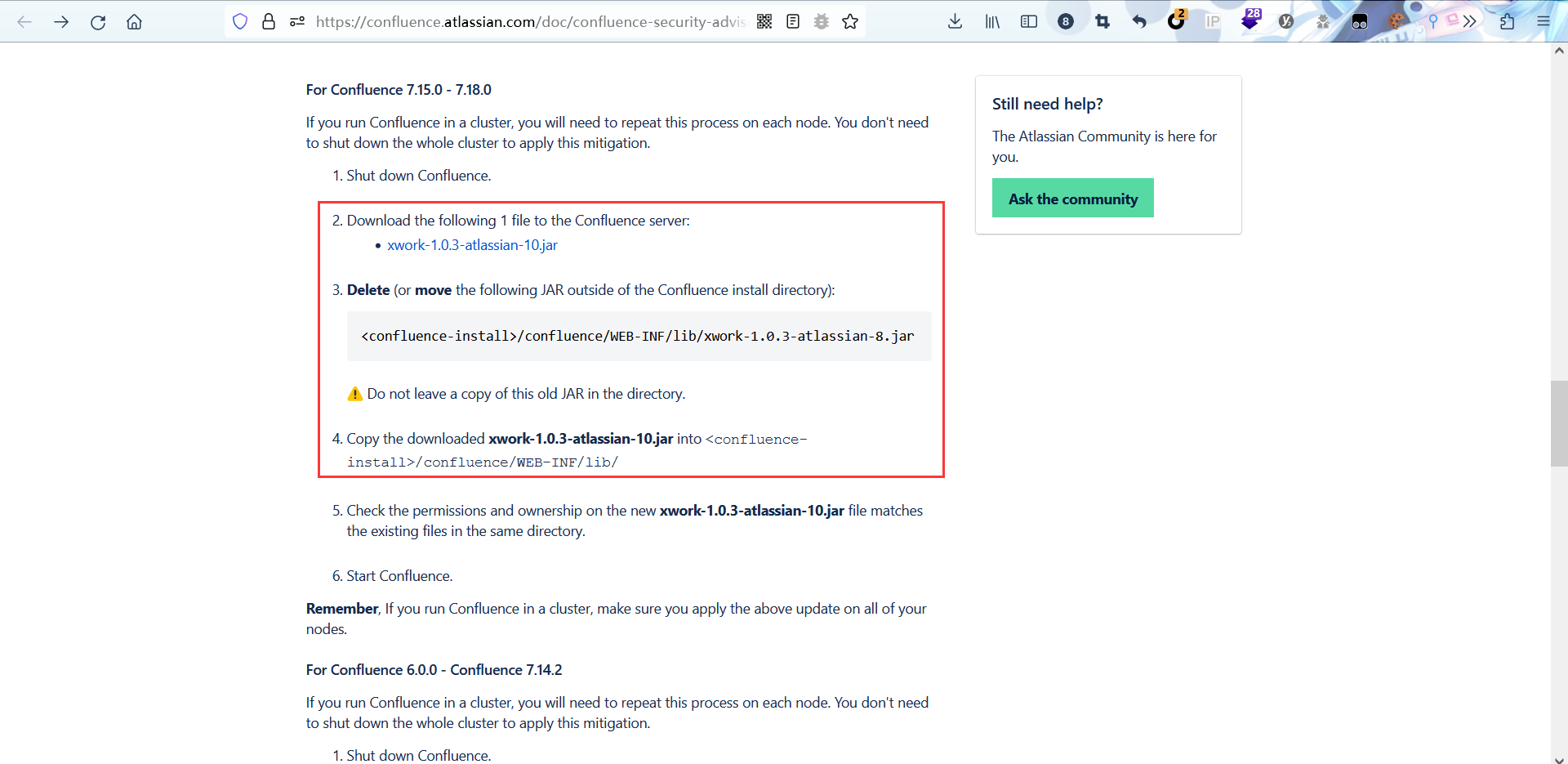The image size is (1568, 764).
Task: Click the Ask the community button
Action: pos(1073,198)
